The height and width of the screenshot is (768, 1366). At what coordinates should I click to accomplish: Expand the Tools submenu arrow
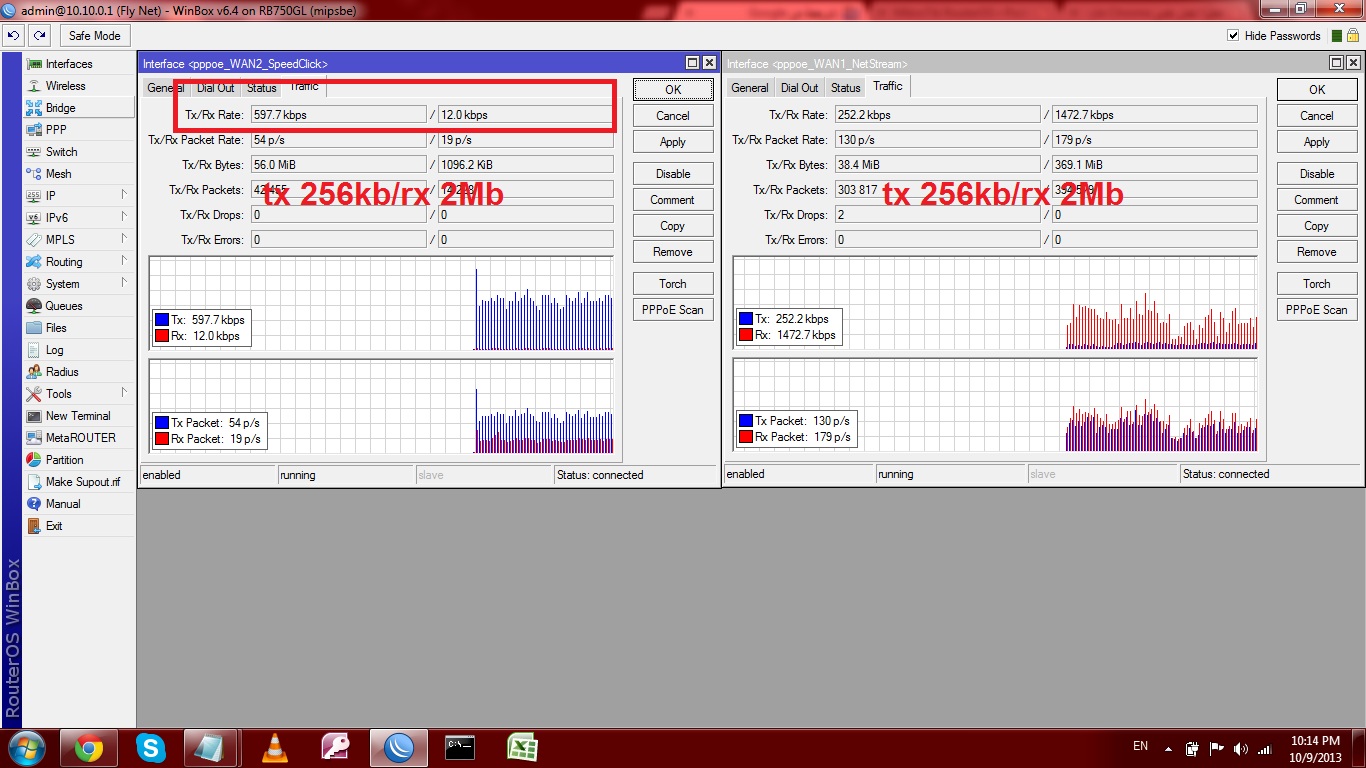click(x=124, y=393)
